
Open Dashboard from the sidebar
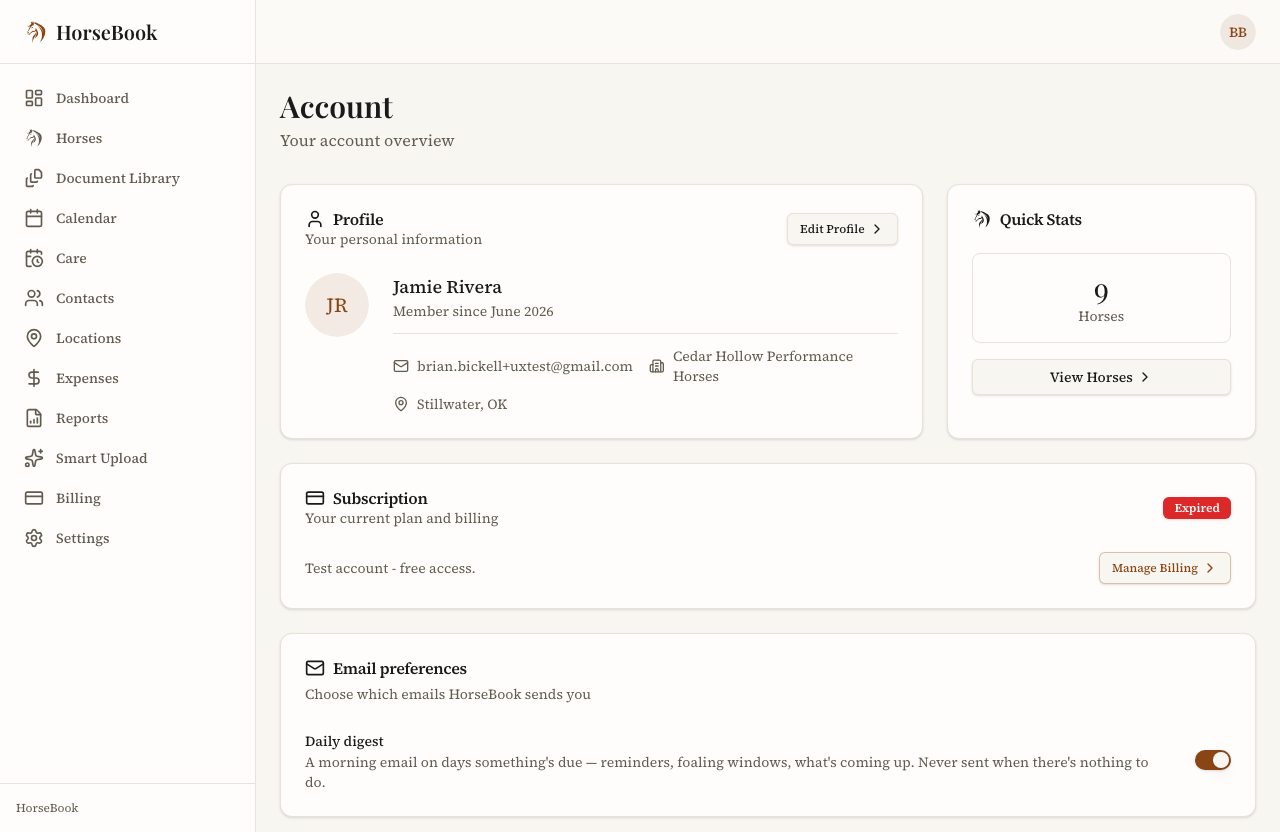128,98
